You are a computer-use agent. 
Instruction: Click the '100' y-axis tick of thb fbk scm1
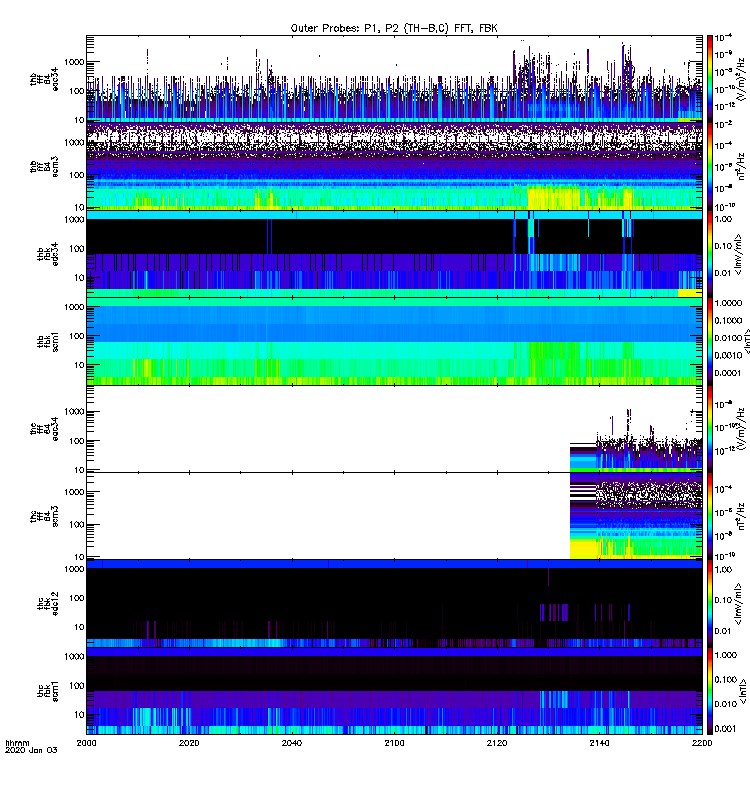77,336
